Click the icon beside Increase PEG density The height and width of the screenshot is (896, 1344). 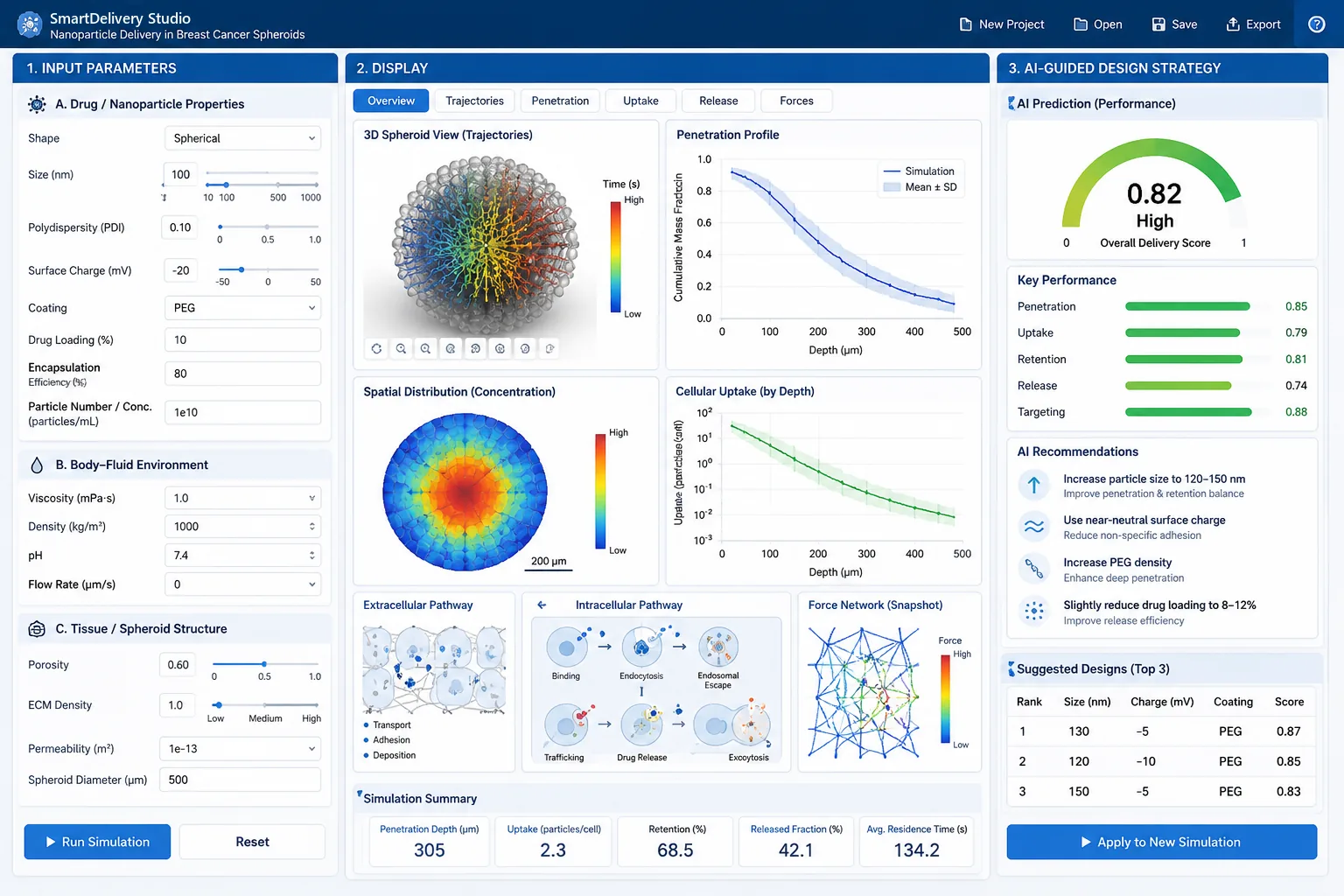click(x=1034, y=569)
